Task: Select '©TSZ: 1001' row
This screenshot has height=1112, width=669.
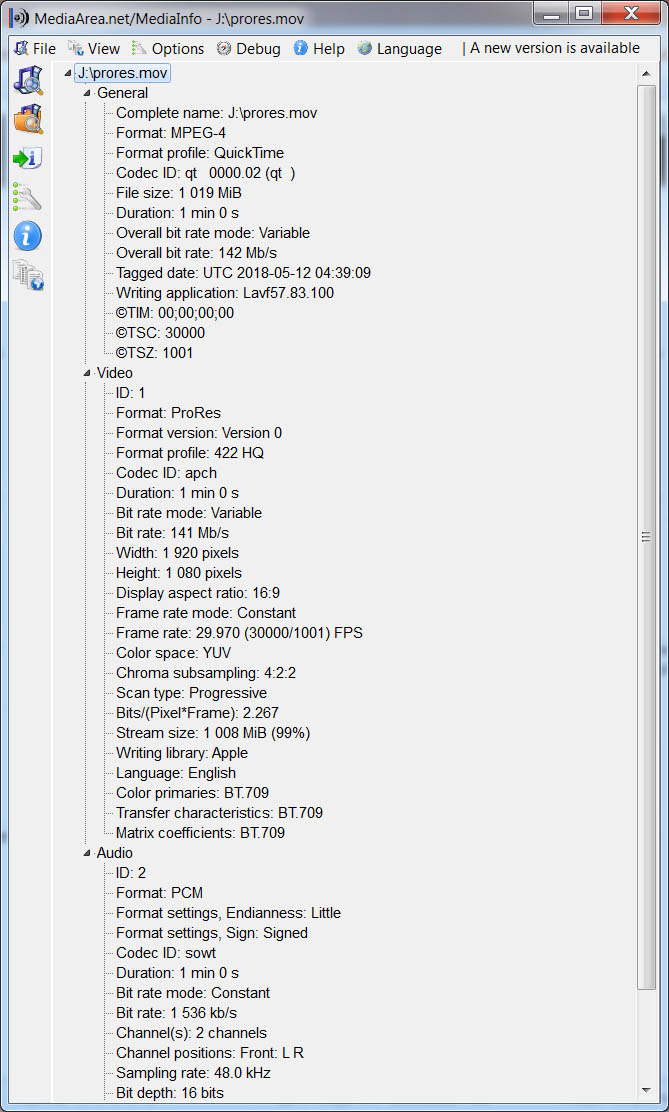Action: pyautogui.click(x=155, y=352)
